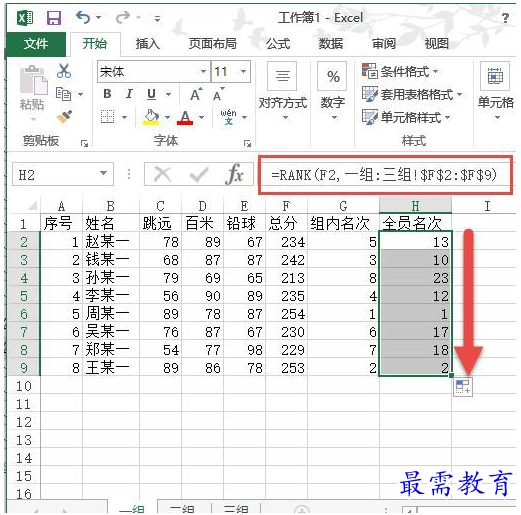Switch to the 数据 (Data) tab

click(331, 44)
